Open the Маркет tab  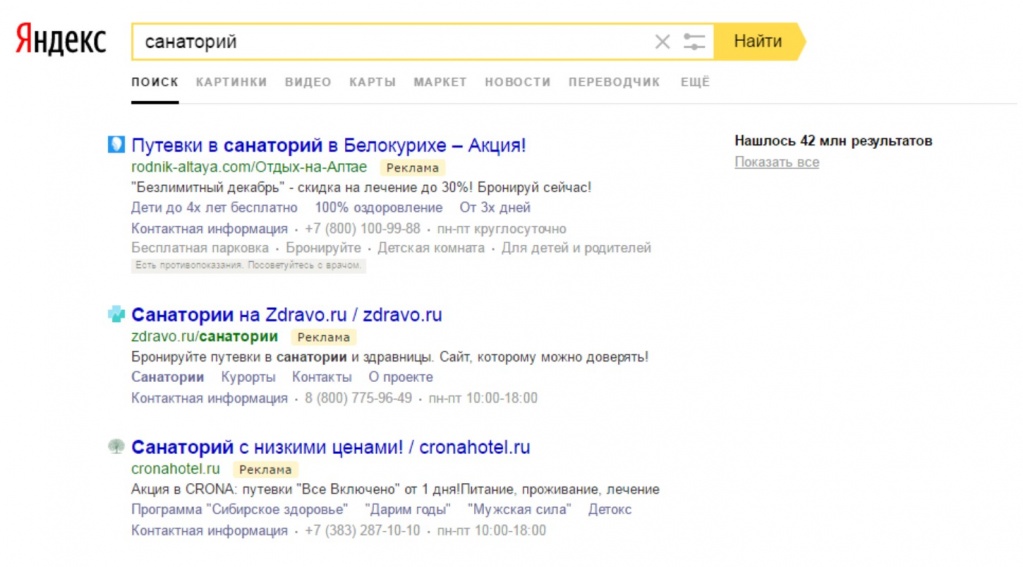click(440, 82)
